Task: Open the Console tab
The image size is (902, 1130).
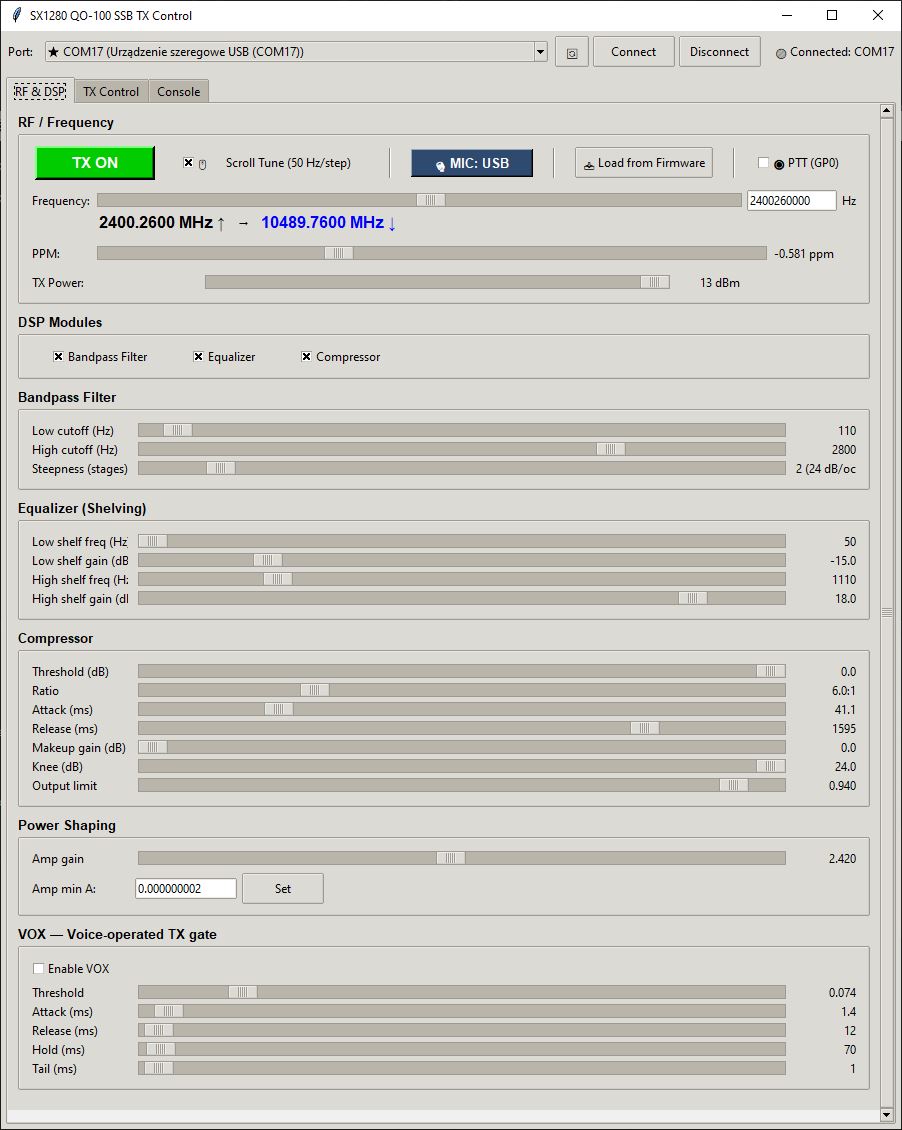Action: [x=179, y=92]
